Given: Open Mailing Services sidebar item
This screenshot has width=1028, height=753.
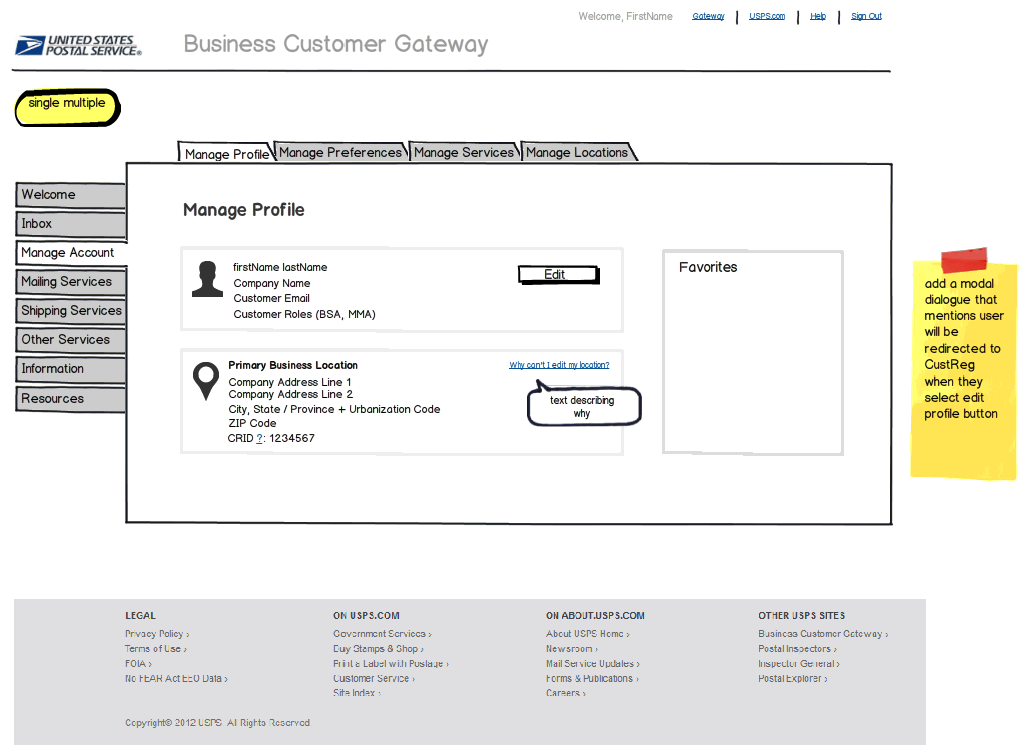Looking at the screenshot, I should pos(70,282).
